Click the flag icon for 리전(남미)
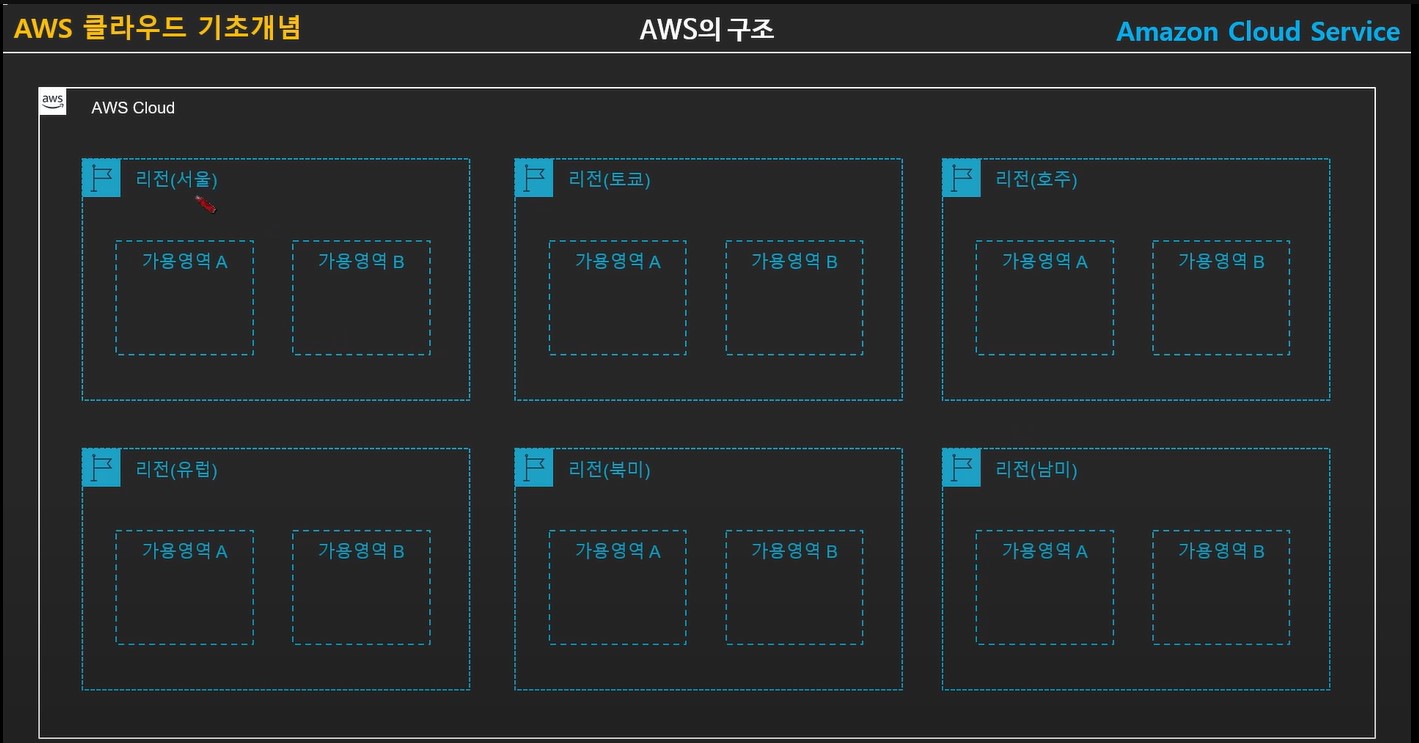 (x=961, y=467)
